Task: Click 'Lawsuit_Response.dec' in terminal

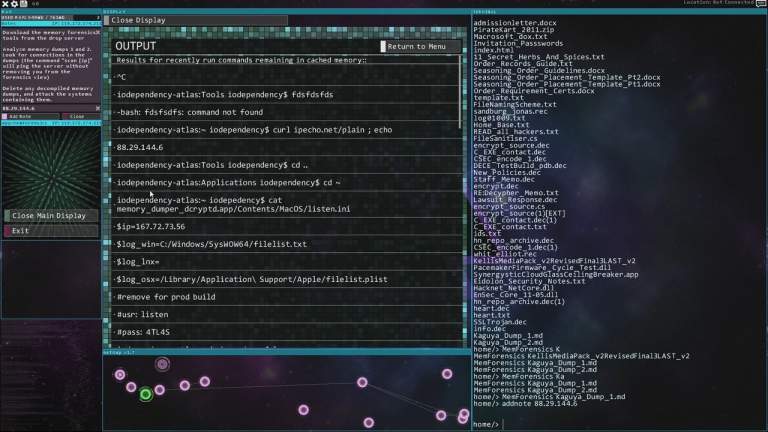Action: point(515,200)
